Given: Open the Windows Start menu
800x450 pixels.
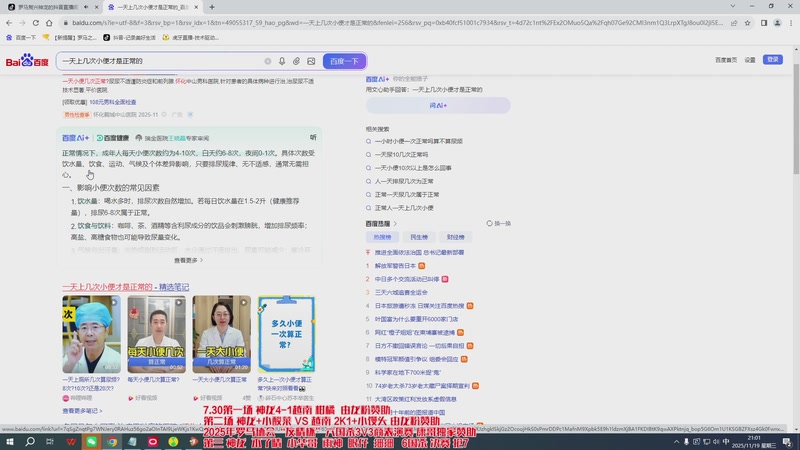Looking at the screenshot, I should pyautogui.click(x=9, y=441).
